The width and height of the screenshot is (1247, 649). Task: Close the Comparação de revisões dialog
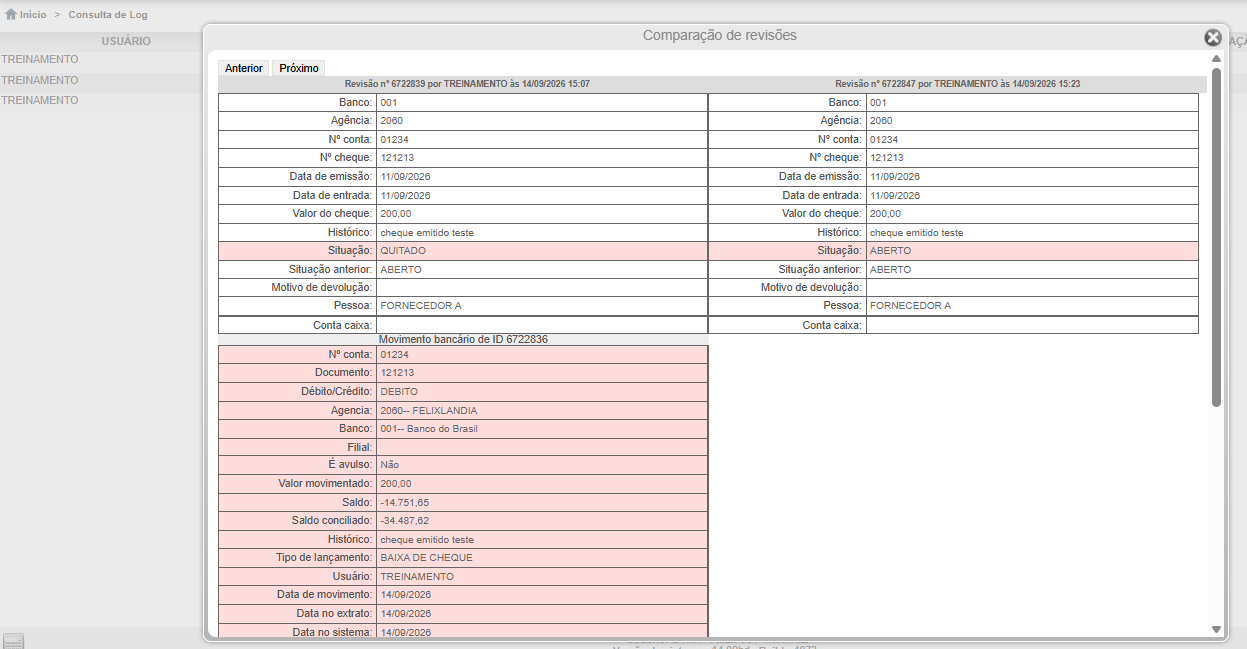1213,37
